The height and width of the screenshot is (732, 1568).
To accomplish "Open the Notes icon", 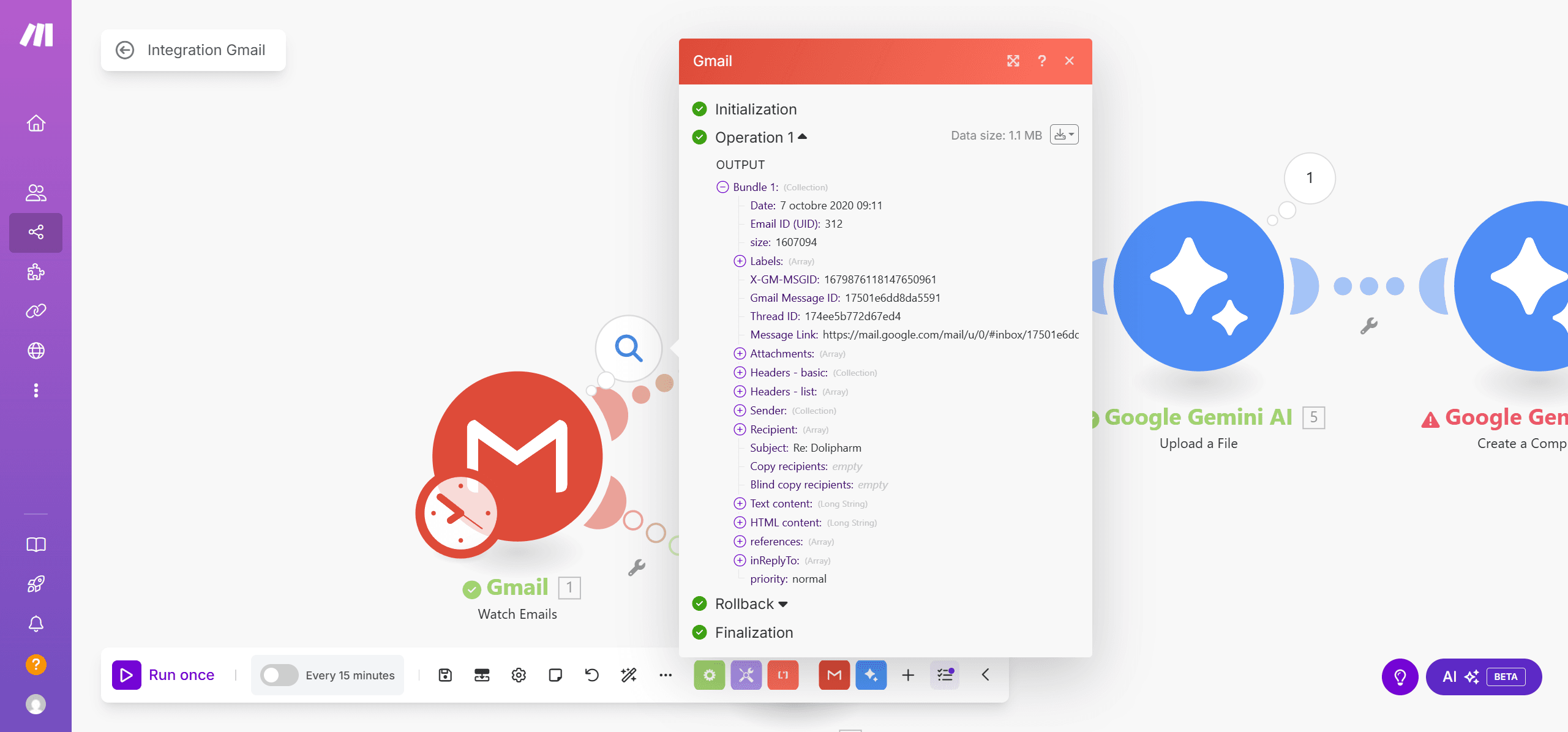I will [x=555, y=675].
